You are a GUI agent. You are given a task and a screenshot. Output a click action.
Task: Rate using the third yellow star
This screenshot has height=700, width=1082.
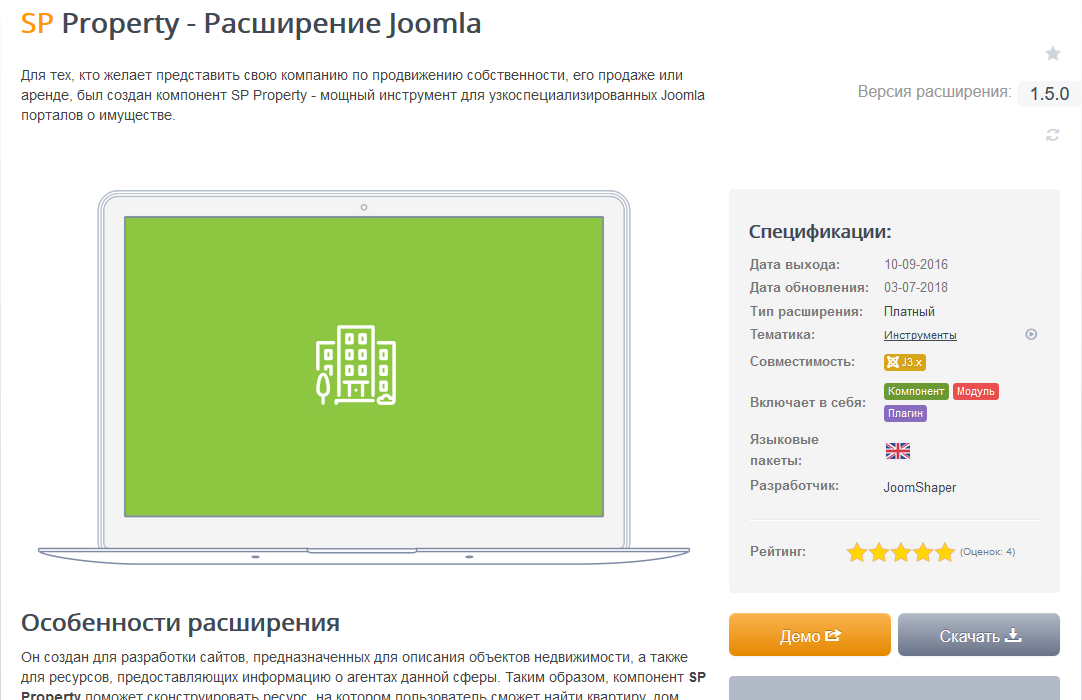click(901, 552)
